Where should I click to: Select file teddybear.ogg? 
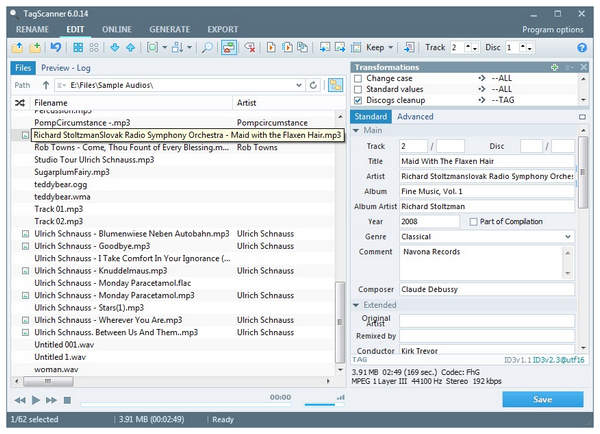[x=60, y=184]
